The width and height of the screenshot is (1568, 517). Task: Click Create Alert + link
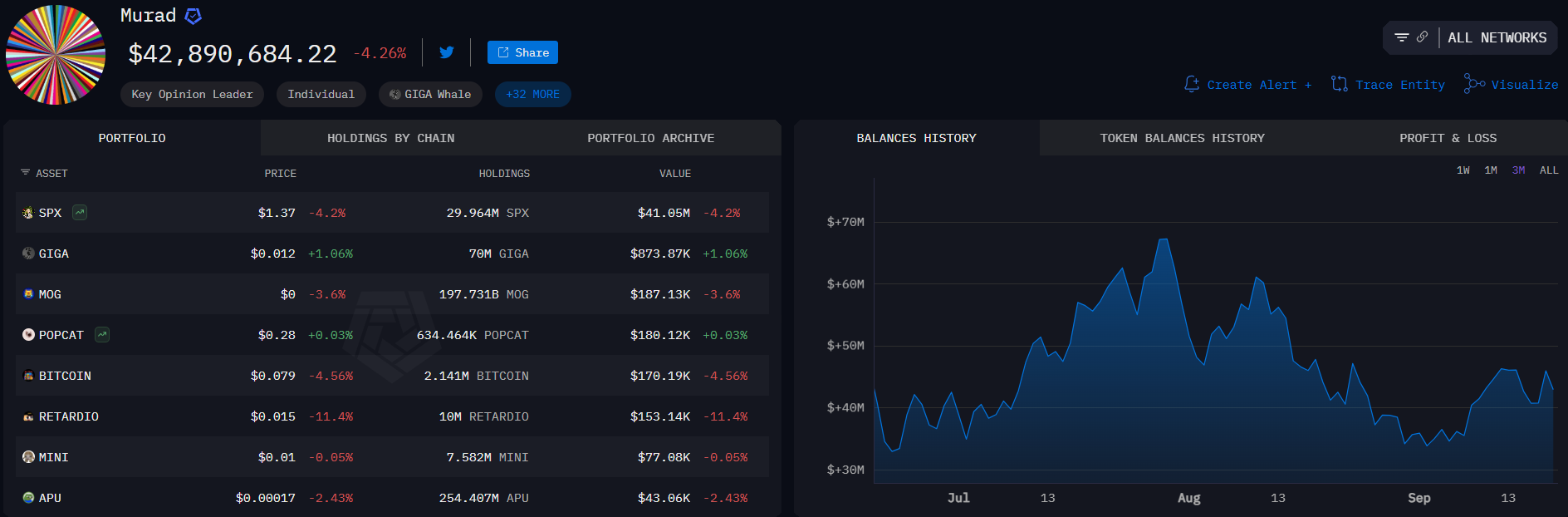point(1248,85)
